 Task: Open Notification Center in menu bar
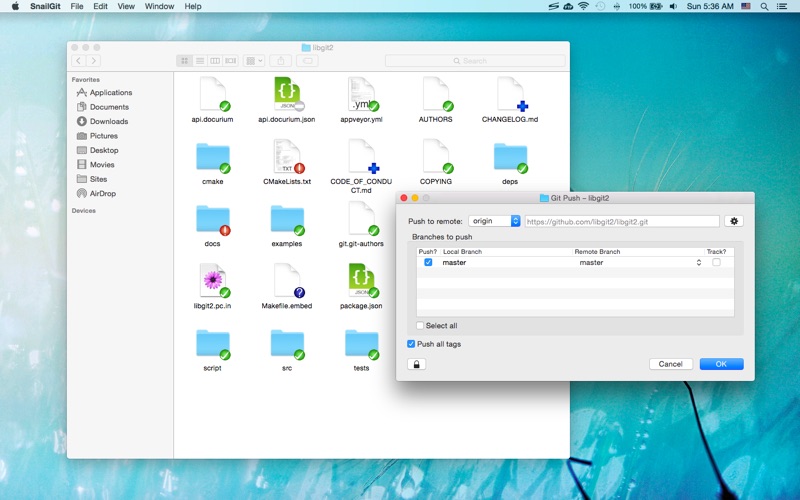[782, 6]
